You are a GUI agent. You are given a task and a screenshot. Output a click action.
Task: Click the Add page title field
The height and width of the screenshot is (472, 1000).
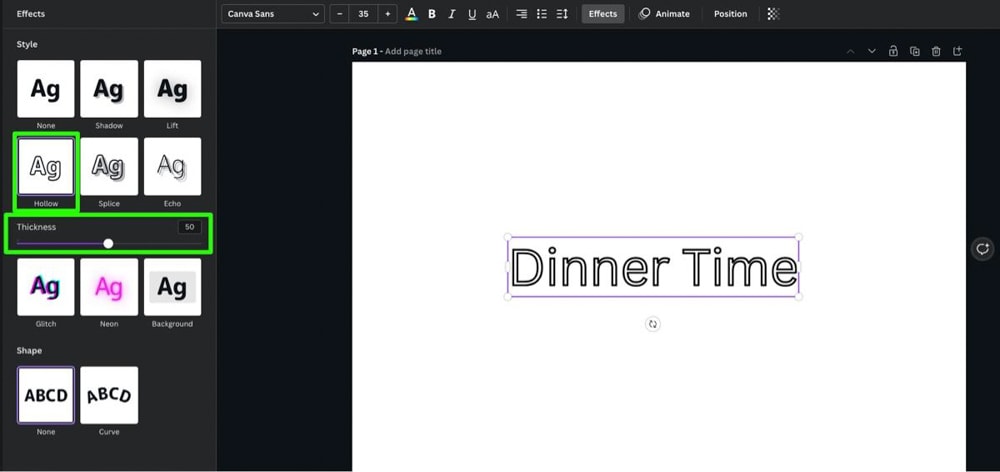(x=413, y=51)
